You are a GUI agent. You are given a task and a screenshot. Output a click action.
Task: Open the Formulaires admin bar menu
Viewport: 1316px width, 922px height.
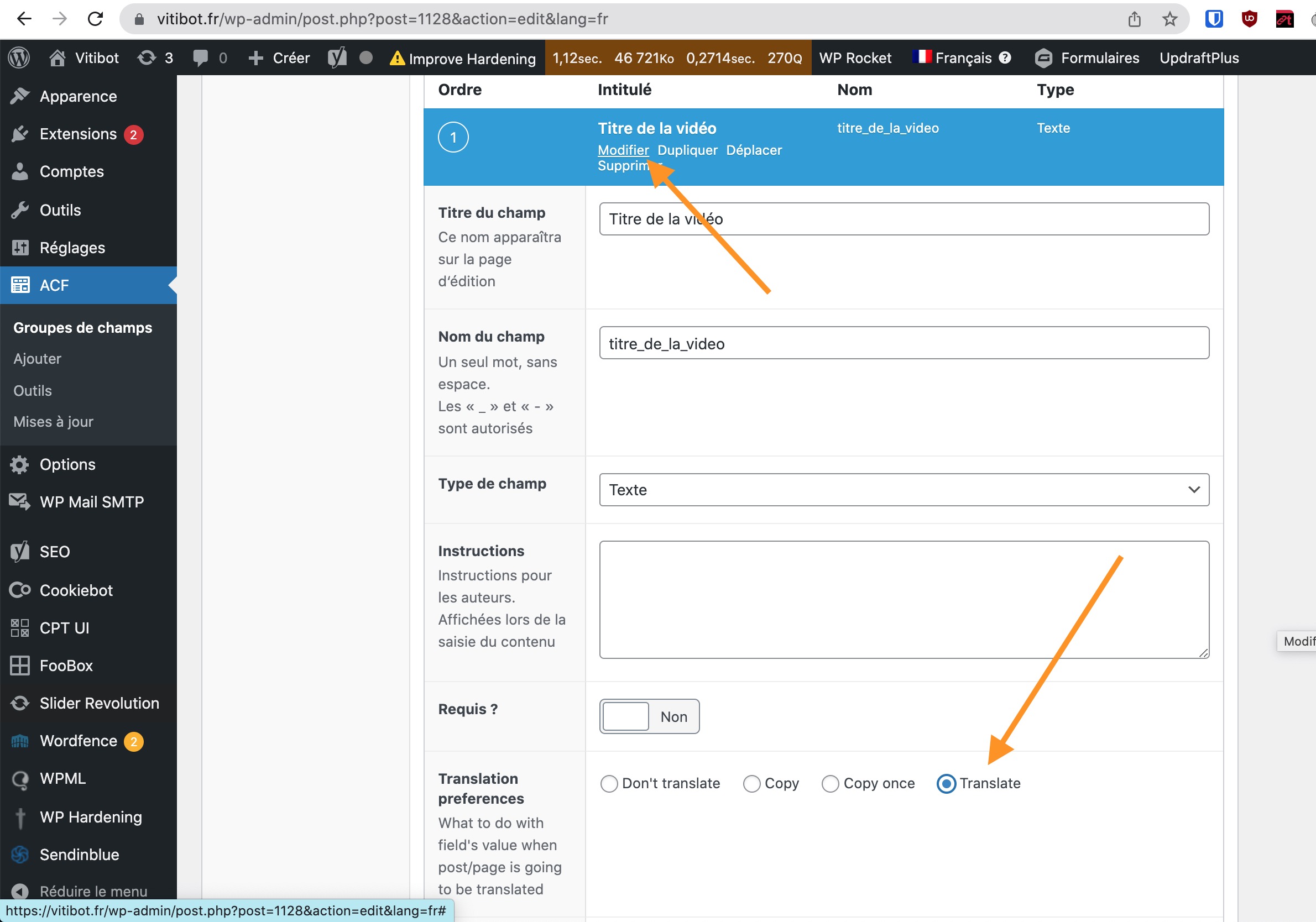(x=1087, y=57)
